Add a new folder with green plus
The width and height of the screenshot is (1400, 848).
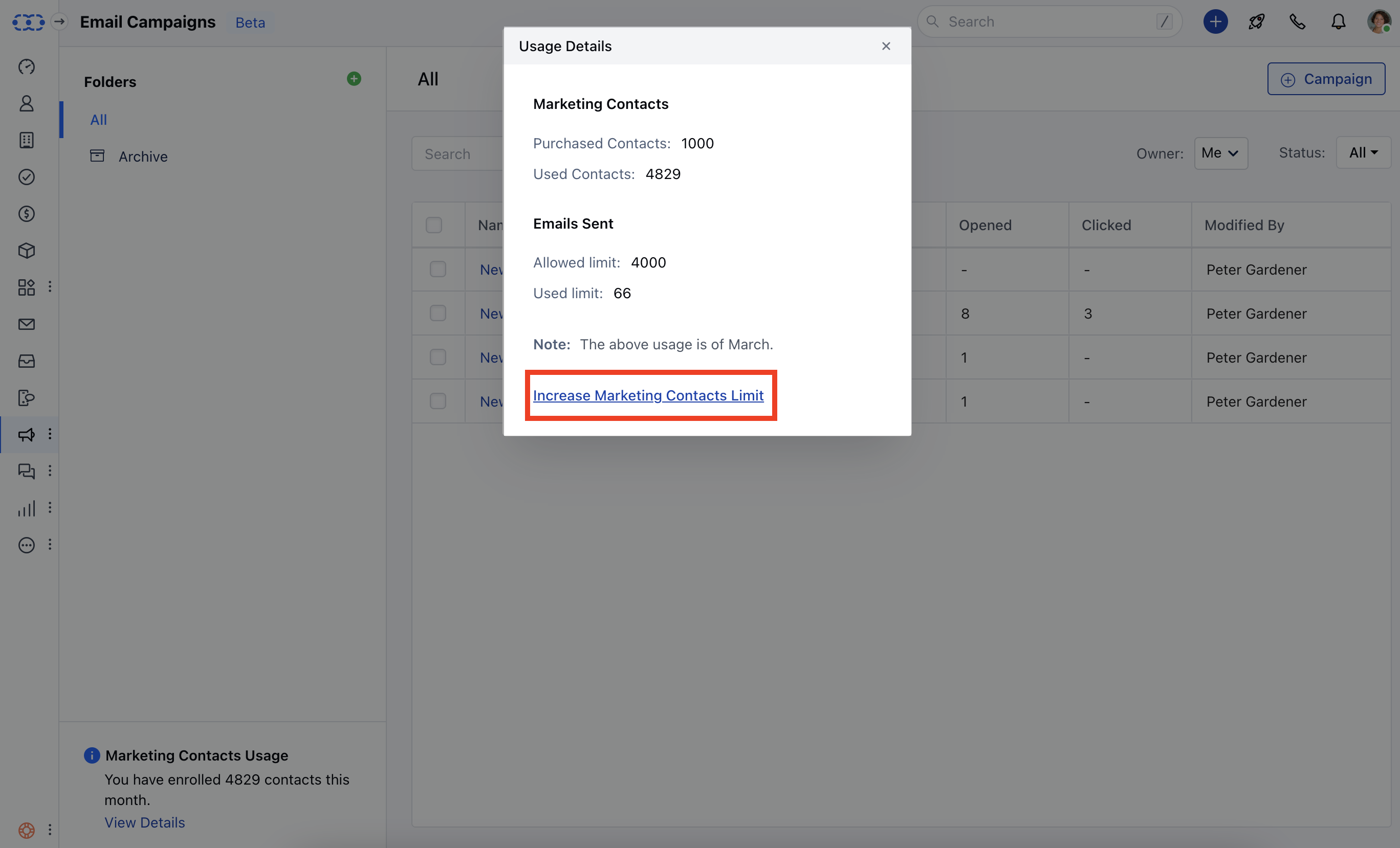pos(354,79)
